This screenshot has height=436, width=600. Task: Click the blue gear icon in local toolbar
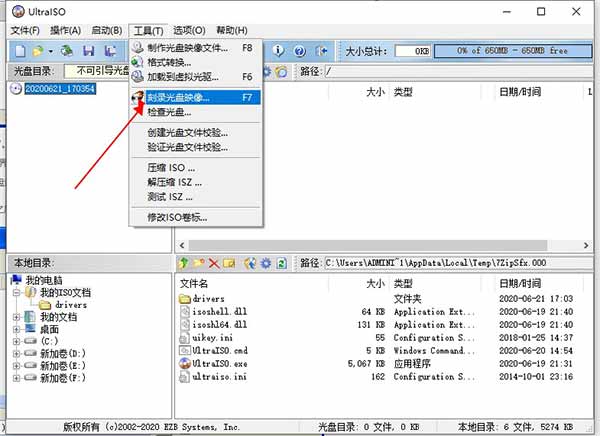coord(266,263)
